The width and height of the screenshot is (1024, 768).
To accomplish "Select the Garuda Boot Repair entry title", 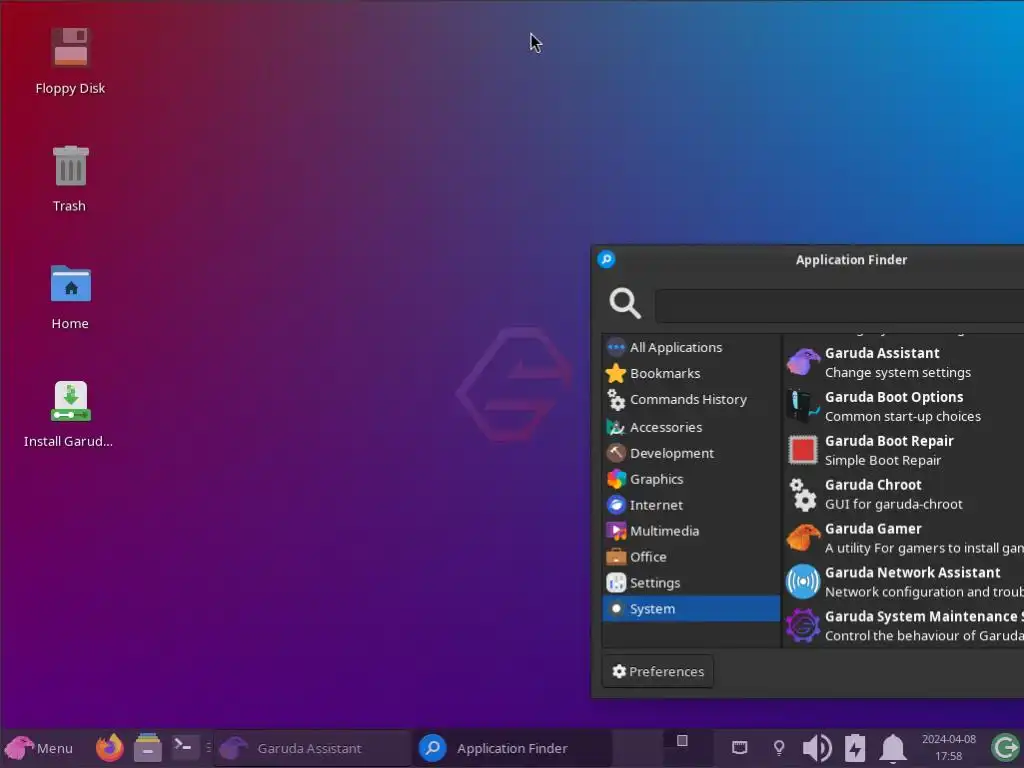I will point(889,441).
